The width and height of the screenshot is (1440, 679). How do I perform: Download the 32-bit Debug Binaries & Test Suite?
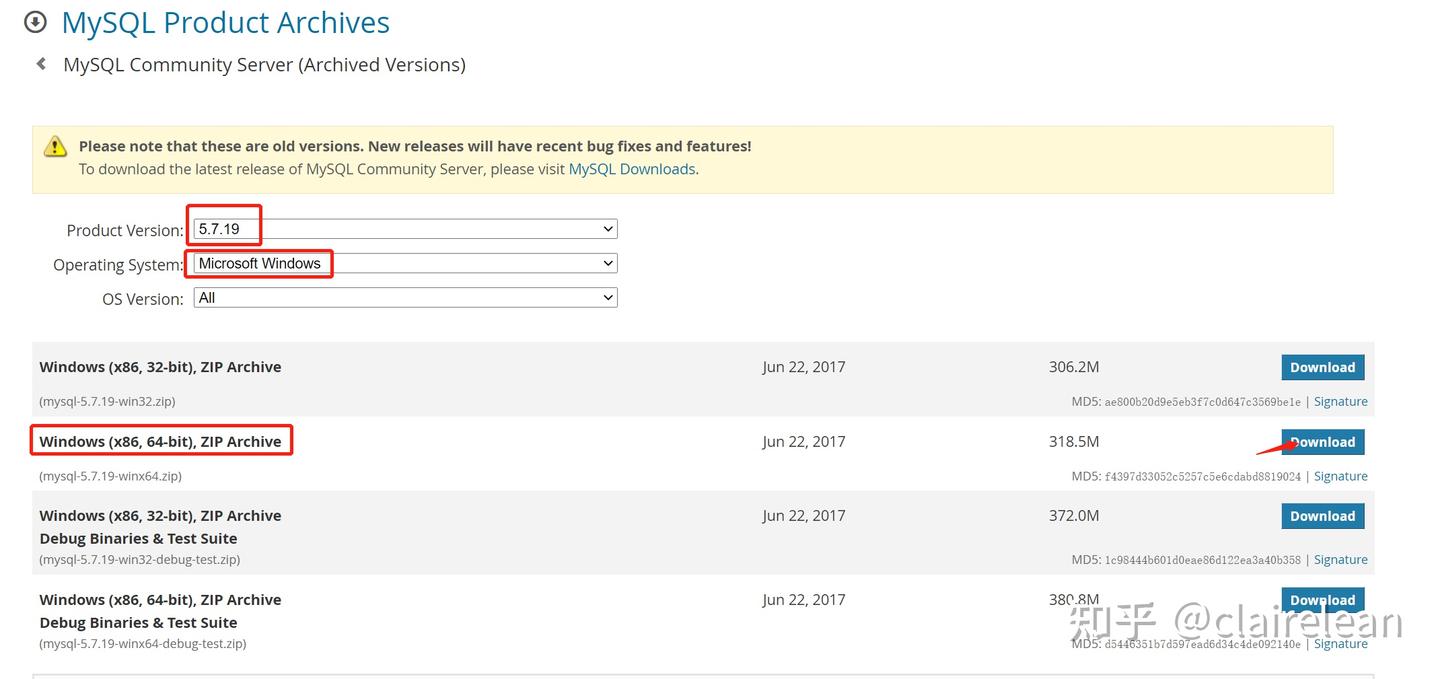click(x=1322, y=516)
